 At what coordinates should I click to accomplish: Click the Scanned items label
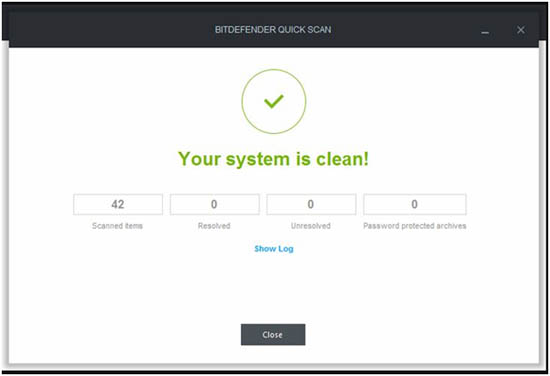click(x=118, y=226)
